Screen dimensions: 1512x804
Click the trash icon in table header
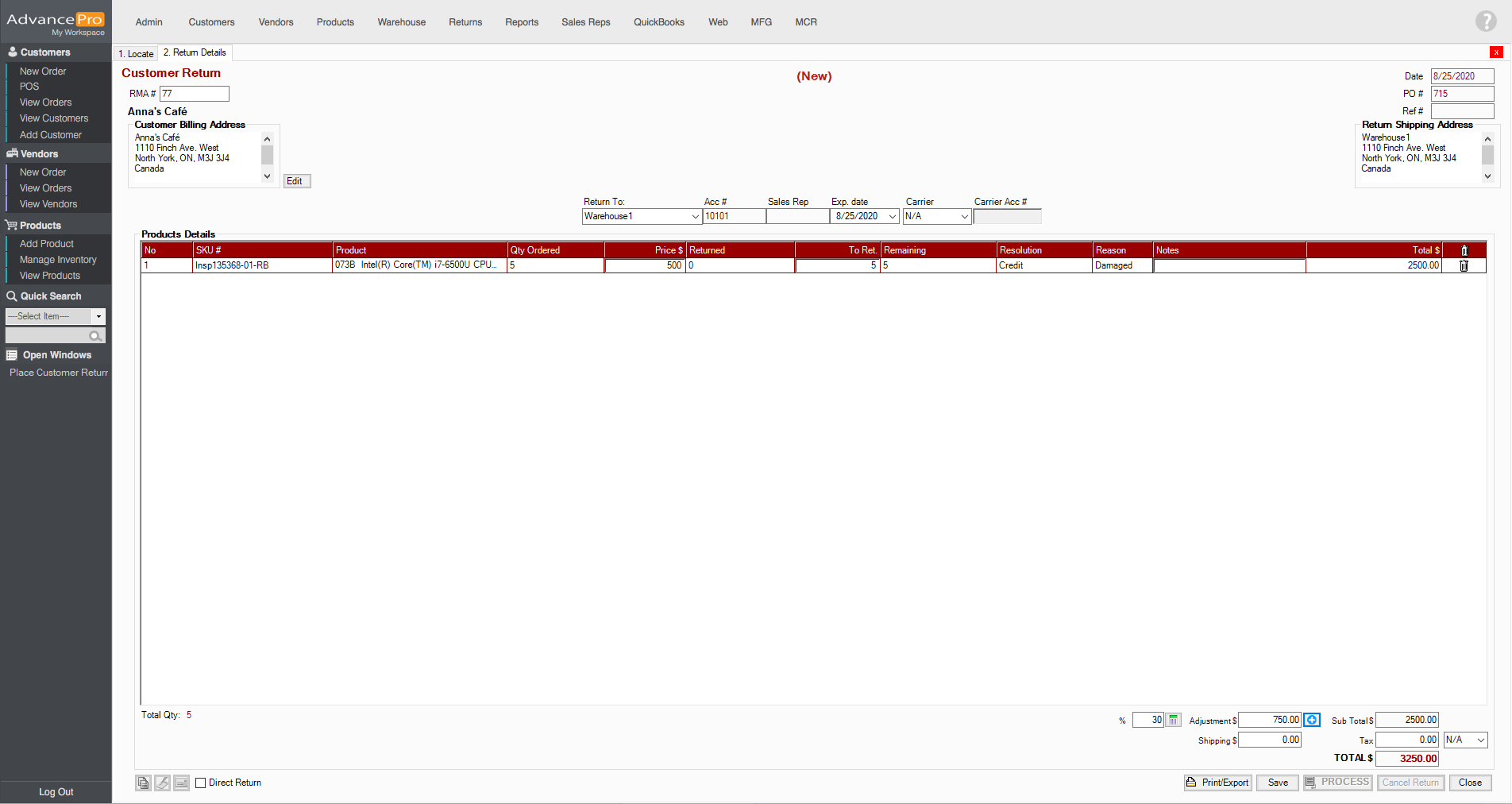1464,250
